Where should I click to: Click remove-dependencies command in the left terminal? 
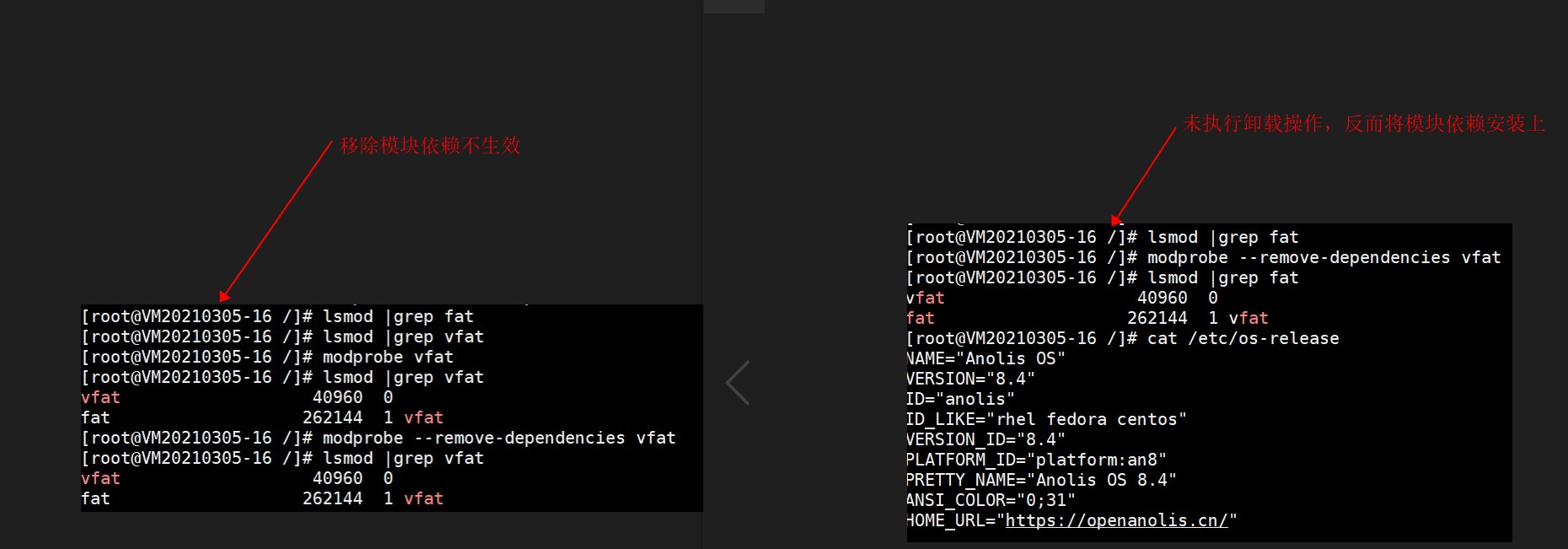499,438
